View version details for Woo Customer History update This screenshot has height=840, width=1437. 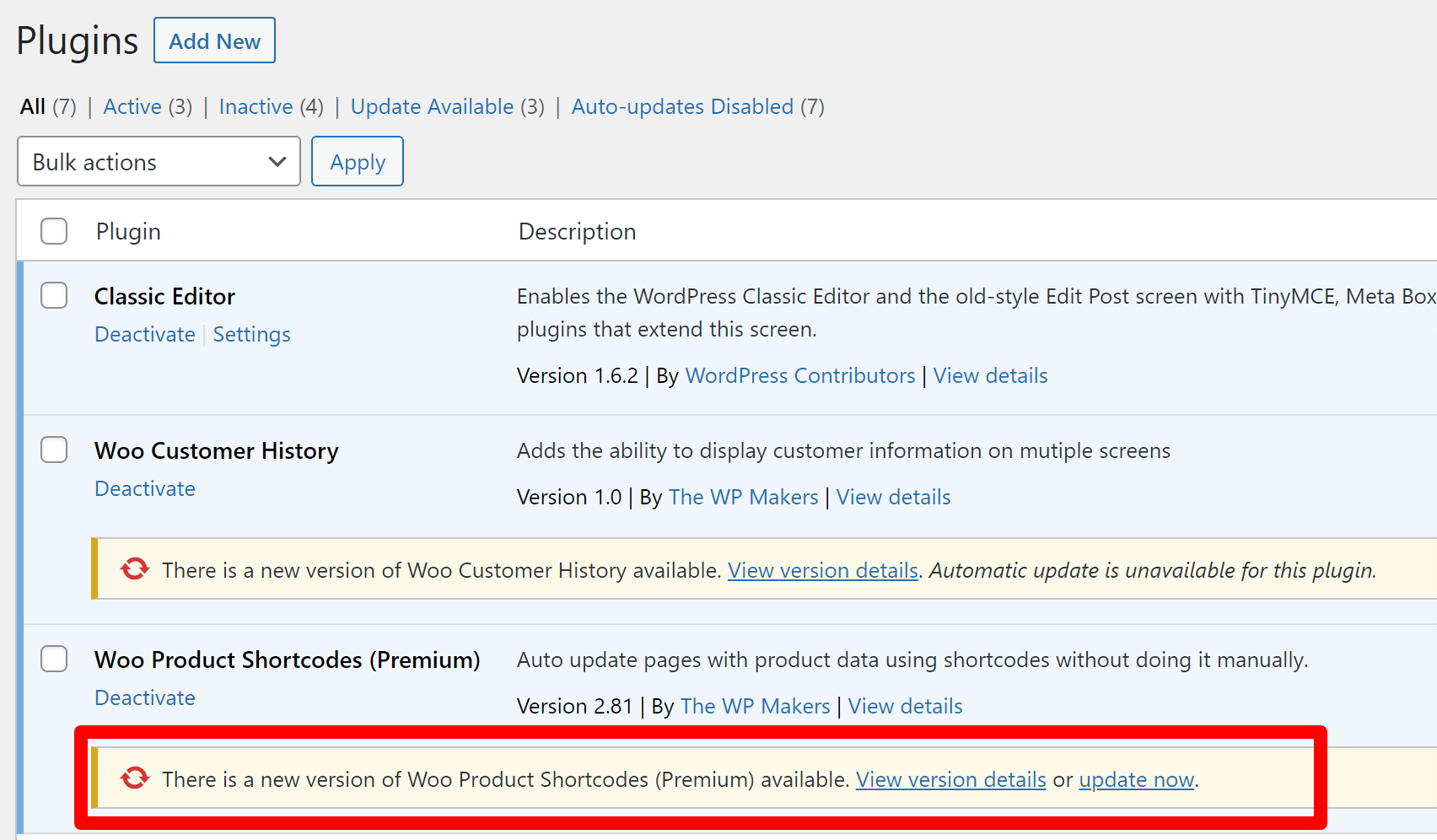(x=823, y=570)
